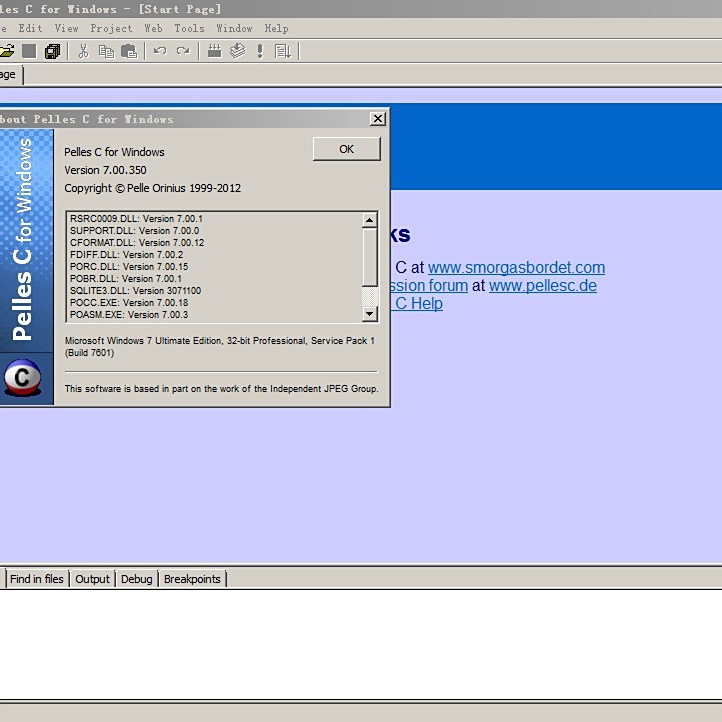Screen dimensions: 722x722
Task: Click the Copy toolbar icon
Action: 106,51
